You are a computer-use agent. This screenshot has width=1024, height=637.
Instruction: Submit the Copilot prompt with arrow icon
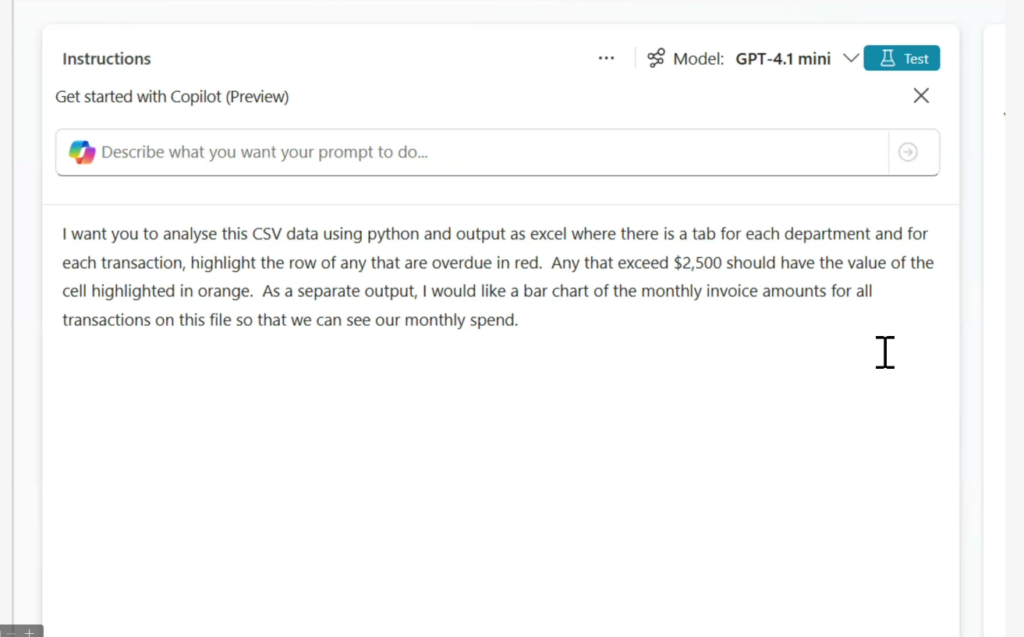(908, 152)
